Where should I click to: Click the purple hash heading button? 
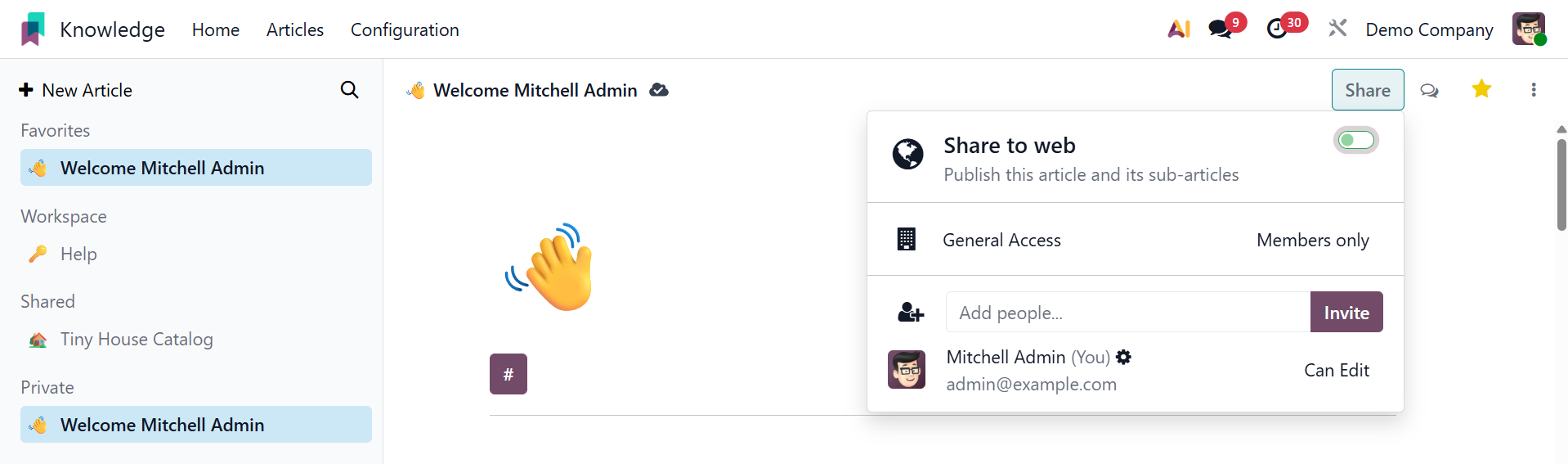[x=508, y=374]
